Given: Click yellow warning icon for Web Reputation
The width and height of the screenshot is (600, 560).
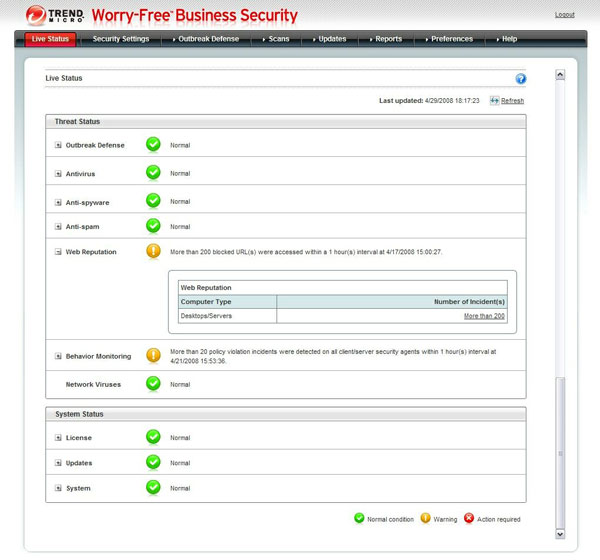Looking at the screenshot, I should (x=153, y=251).
